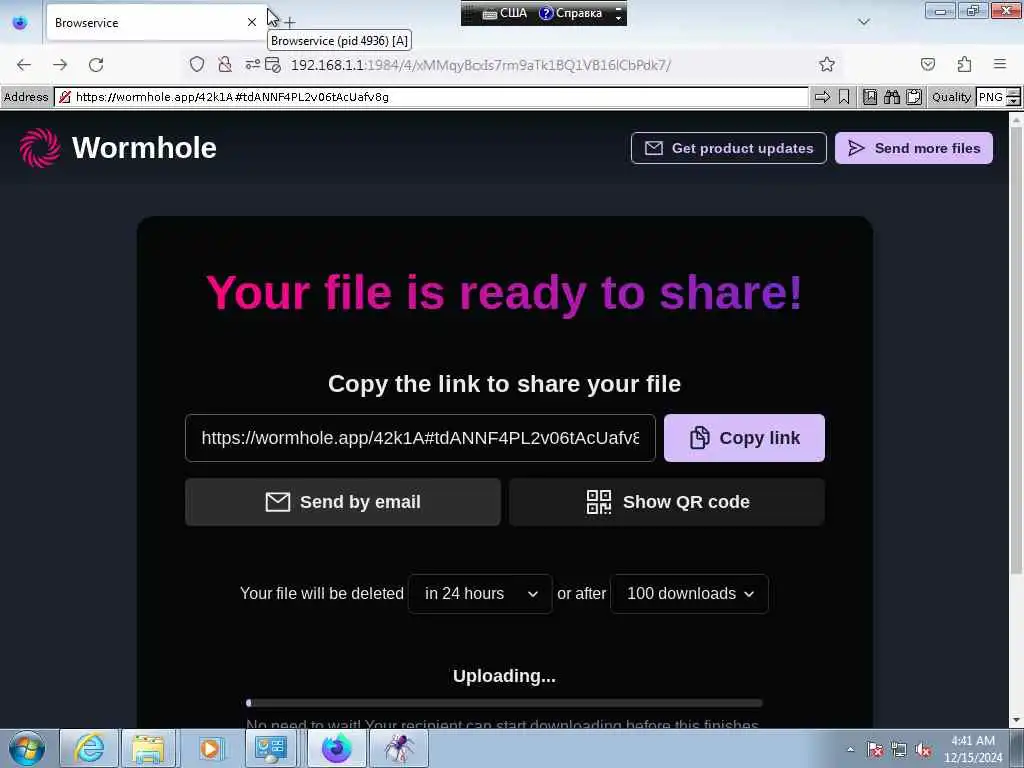Click the Browservice clipboard icon

tap(914, 97)
